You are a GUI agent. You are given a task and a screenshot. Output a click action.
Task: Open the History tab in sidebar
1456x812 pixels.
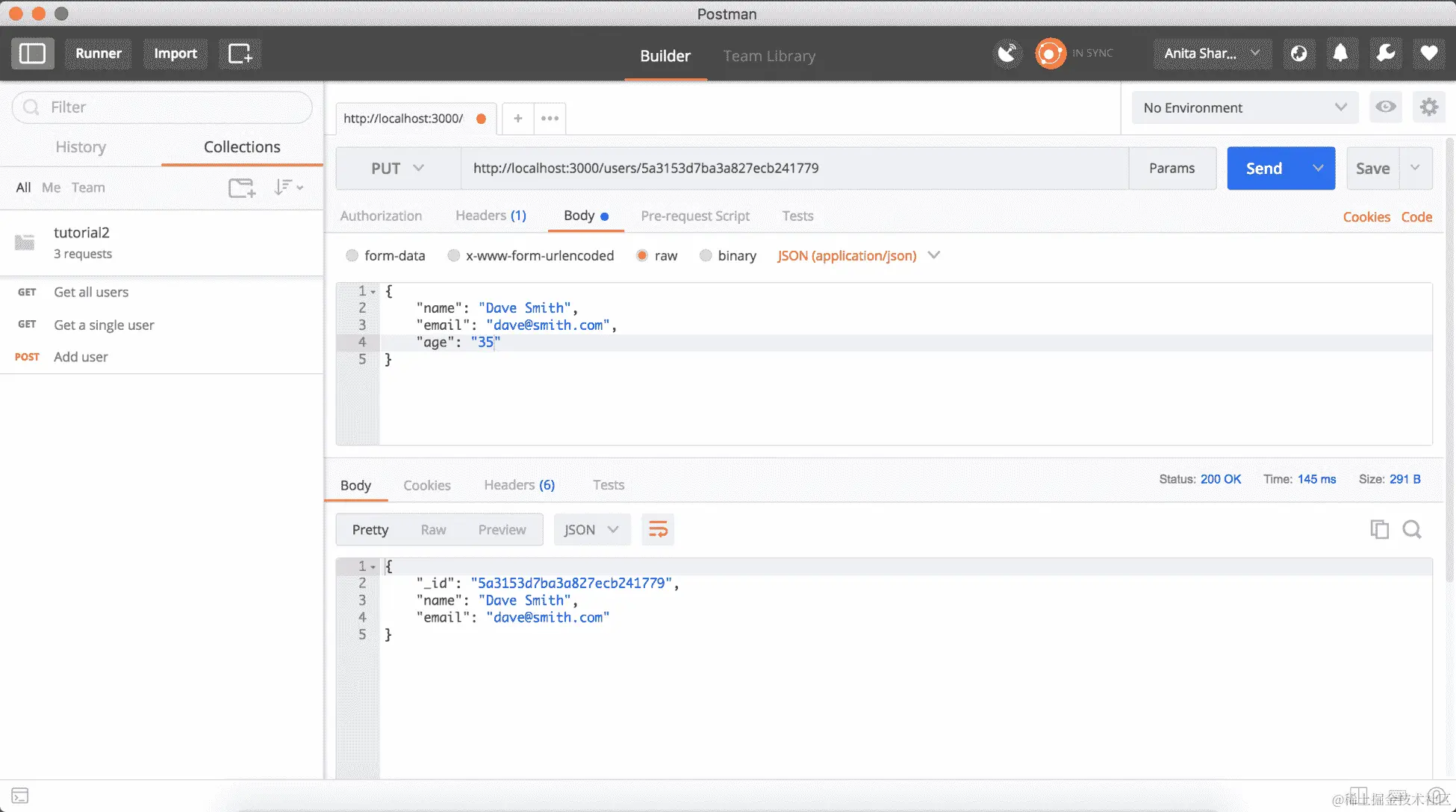[x=81, y=147]
